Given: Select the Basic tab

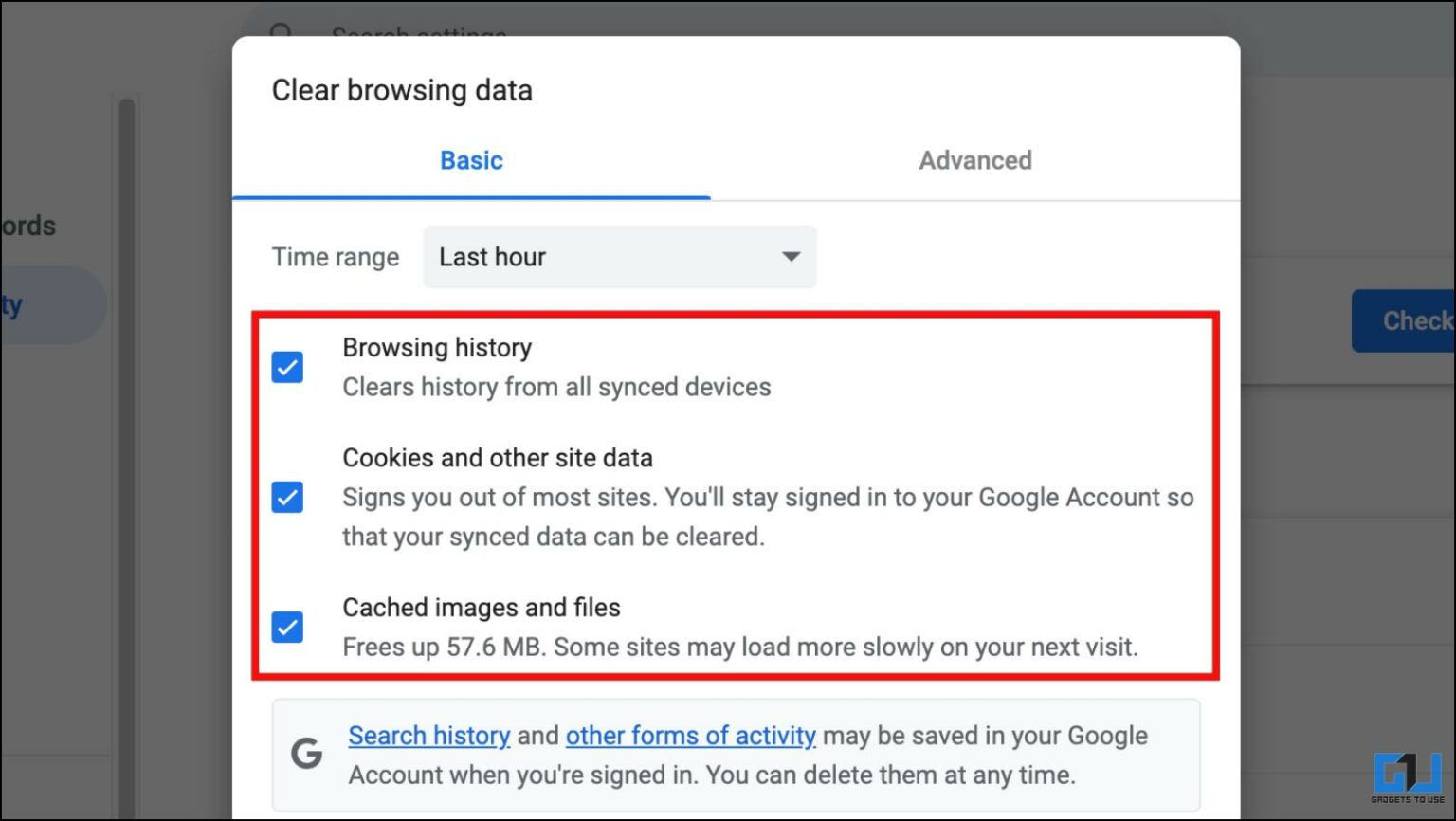Looking at the screenshot, I should (x=471, y=160).
